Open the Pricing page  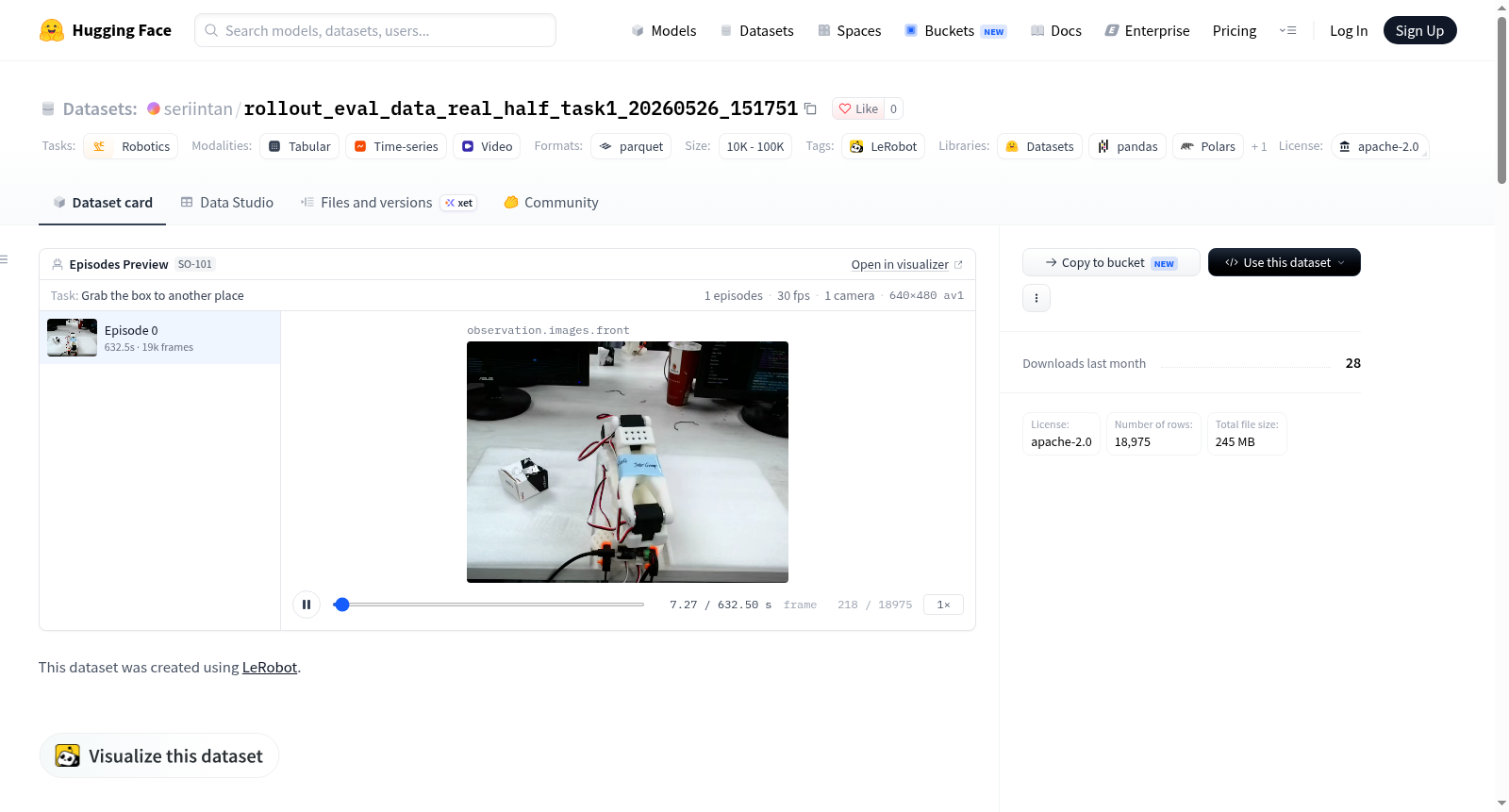click(x=1235, y=31)
